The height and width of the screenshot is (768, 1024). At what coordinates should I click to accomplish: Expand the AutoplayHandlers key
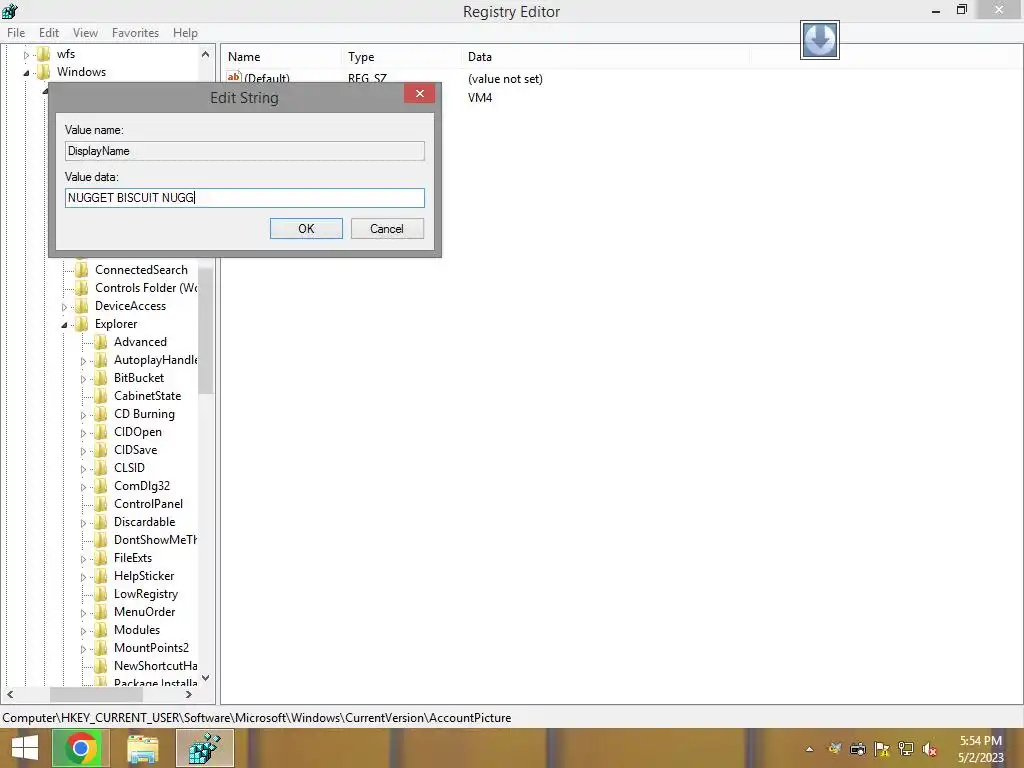coord(83,361)
